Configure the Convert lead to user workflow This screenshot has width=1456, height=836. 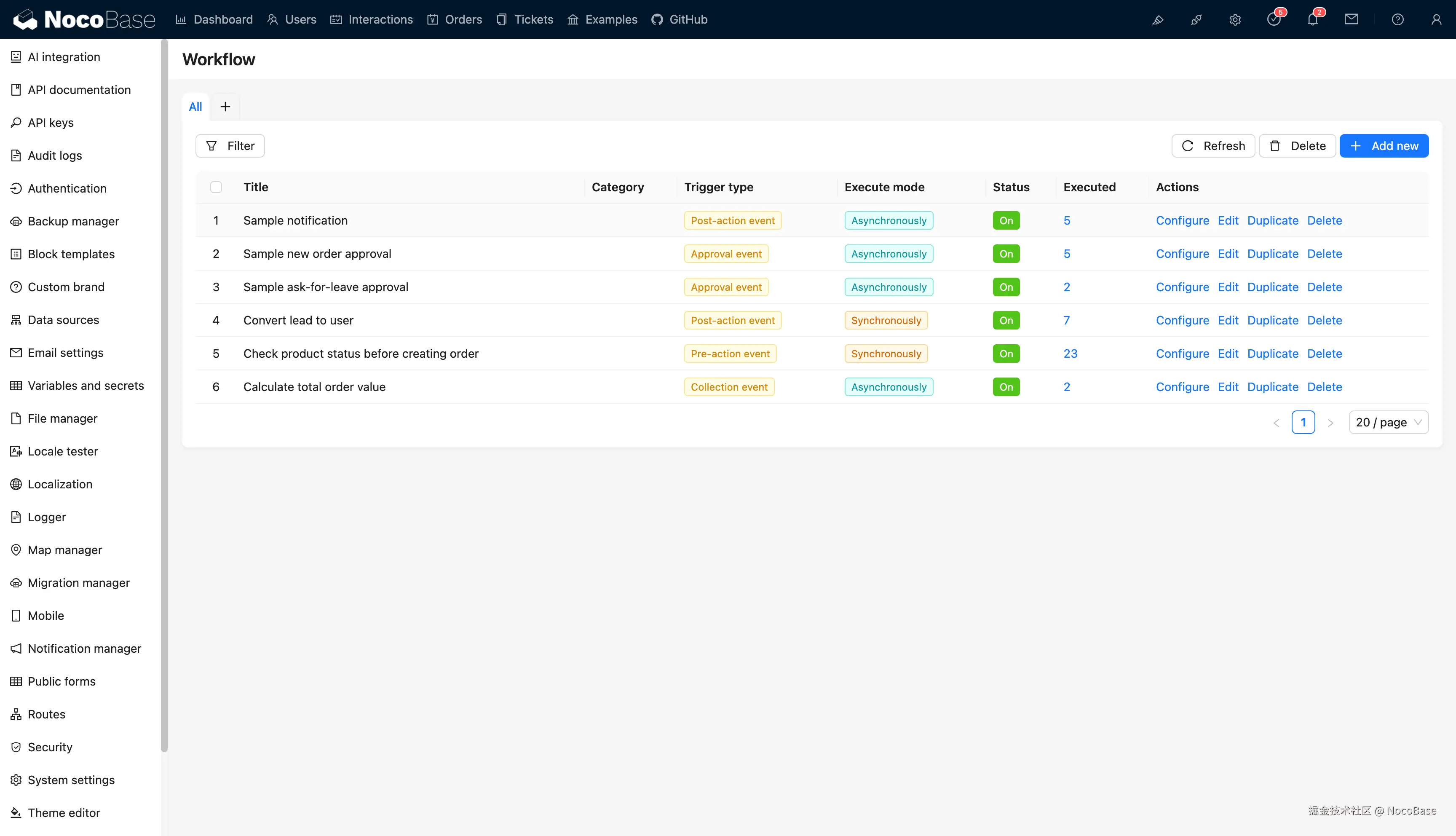[1182, 320]
